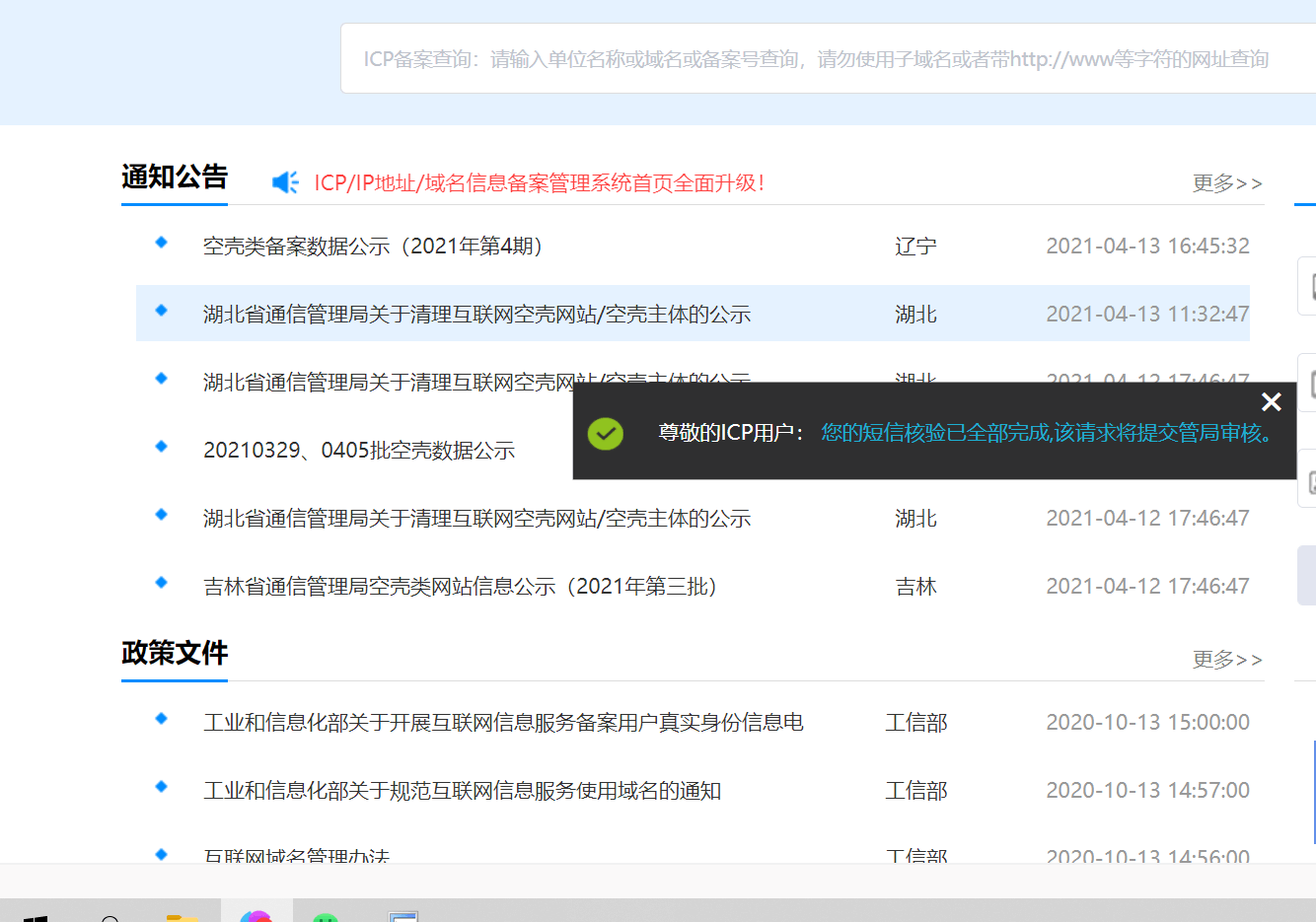Select the 政策文件 section heading
This screenshot has width=1316, height=922.
click(x=175, y=653)
